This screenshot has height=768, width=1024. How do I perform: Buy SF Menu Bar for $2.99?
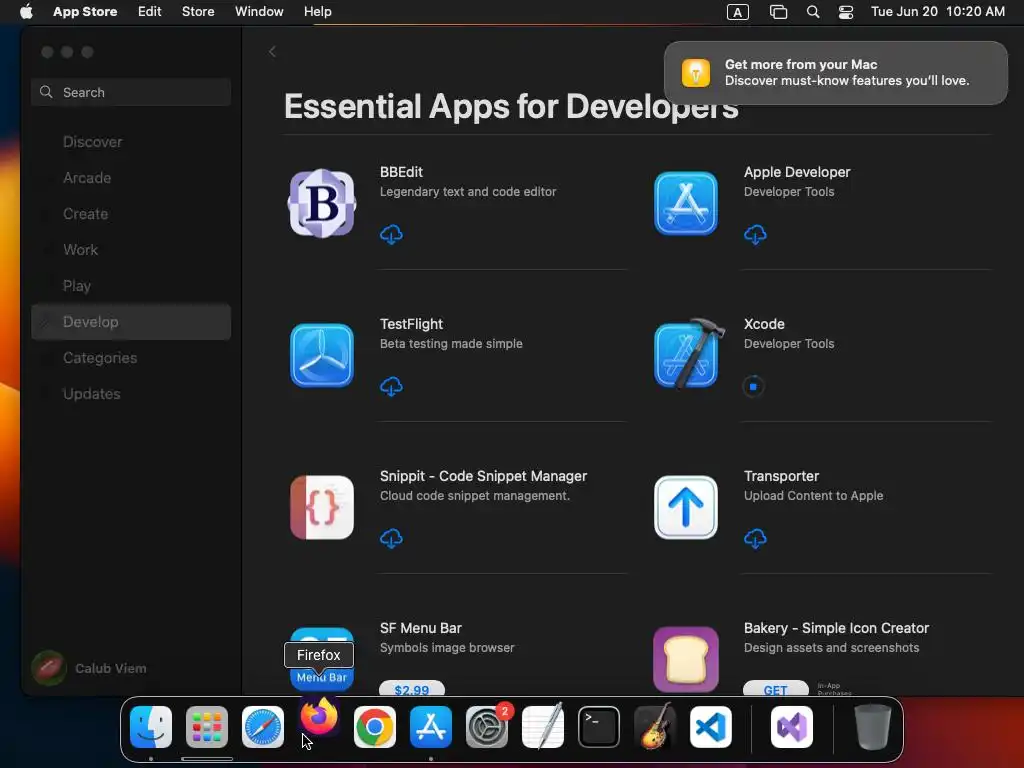pos(412,690)
